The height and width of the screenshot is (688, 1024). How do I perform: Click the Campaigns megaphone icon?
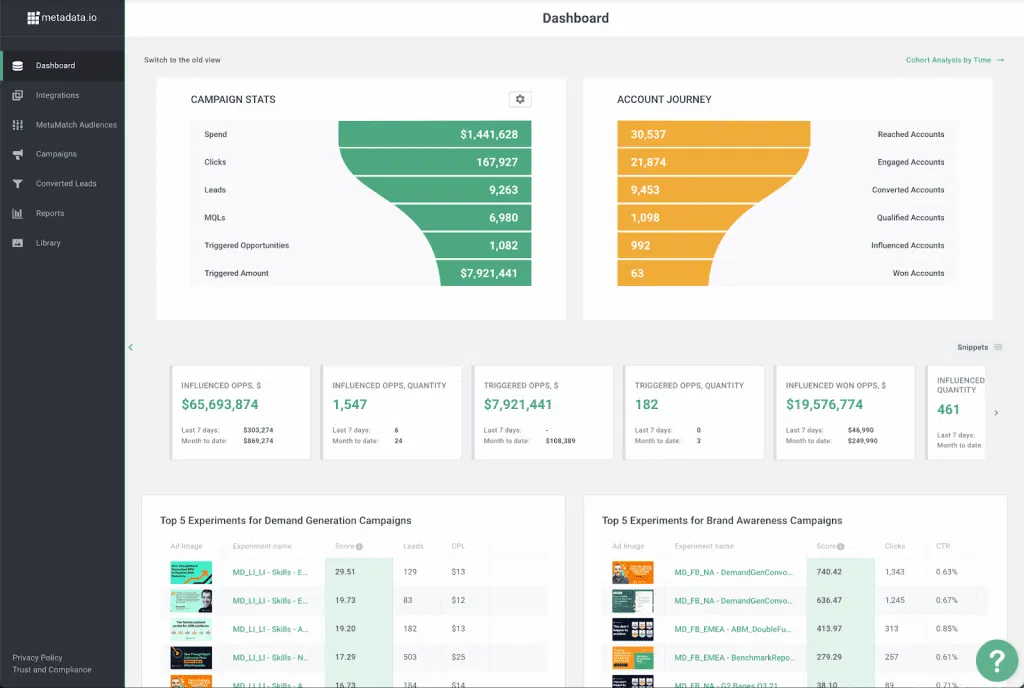tap(18, 155)
